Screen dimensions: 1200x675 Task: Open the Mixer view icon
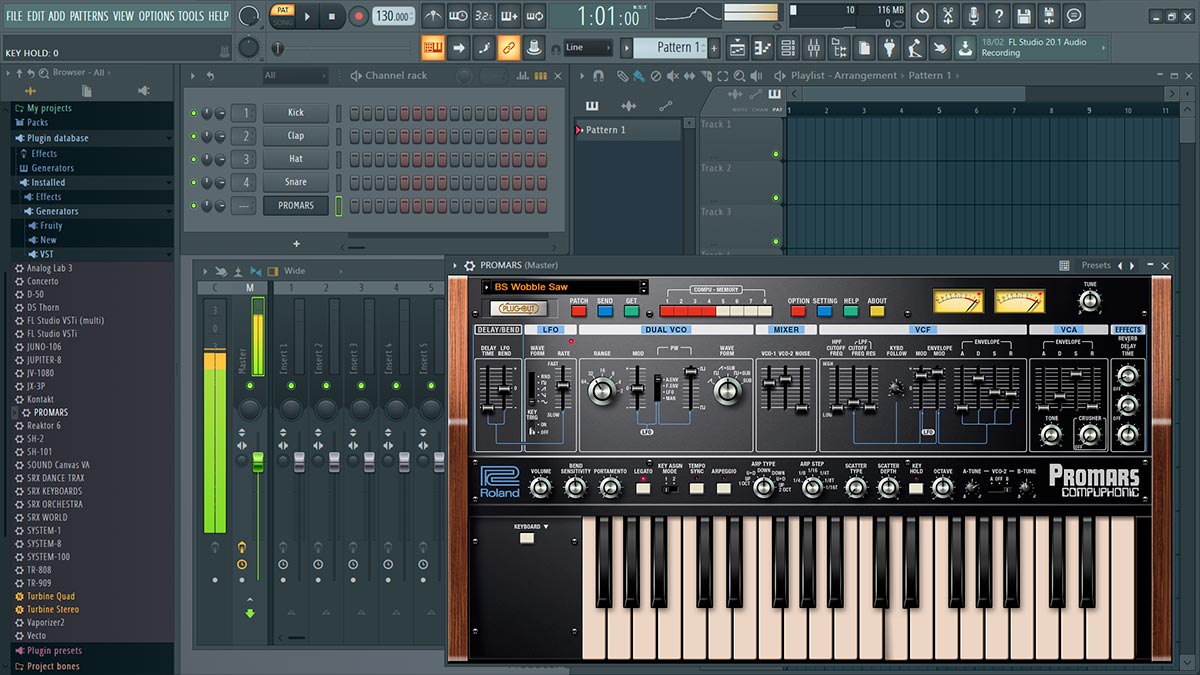point(813,47)
